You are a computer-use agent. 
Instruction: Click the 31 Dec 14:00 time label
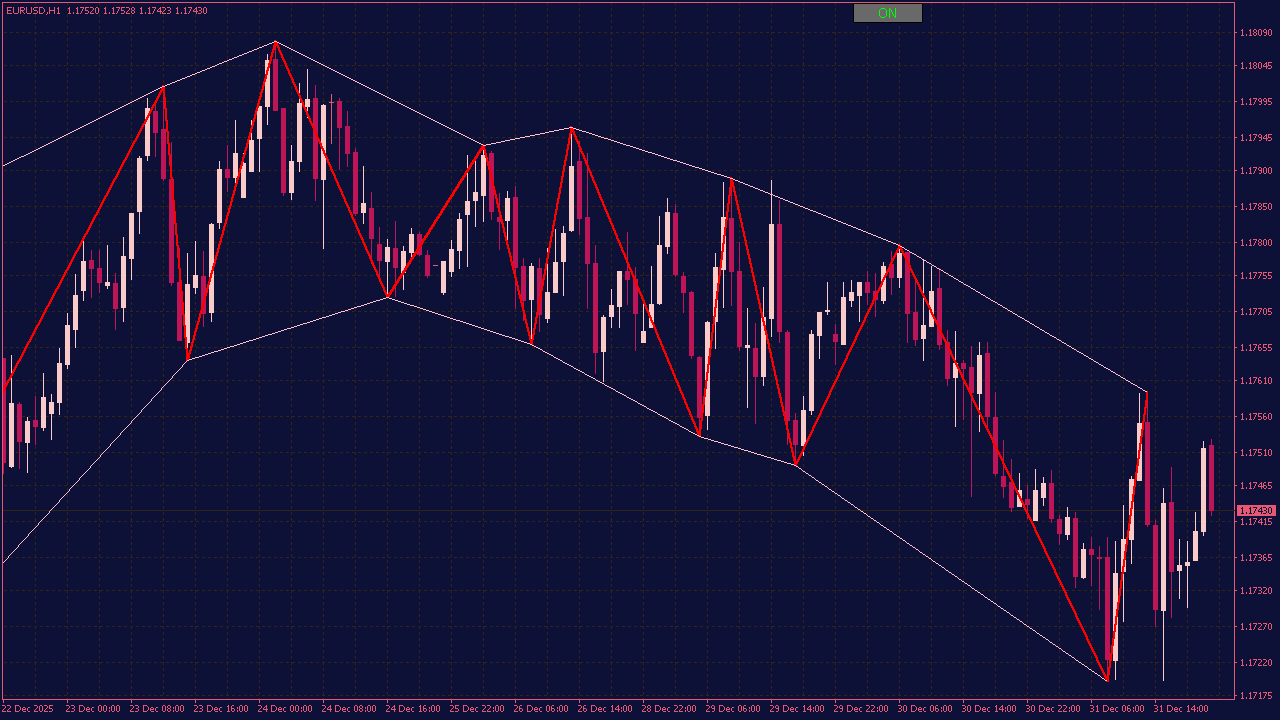[x=1180, y=709]
